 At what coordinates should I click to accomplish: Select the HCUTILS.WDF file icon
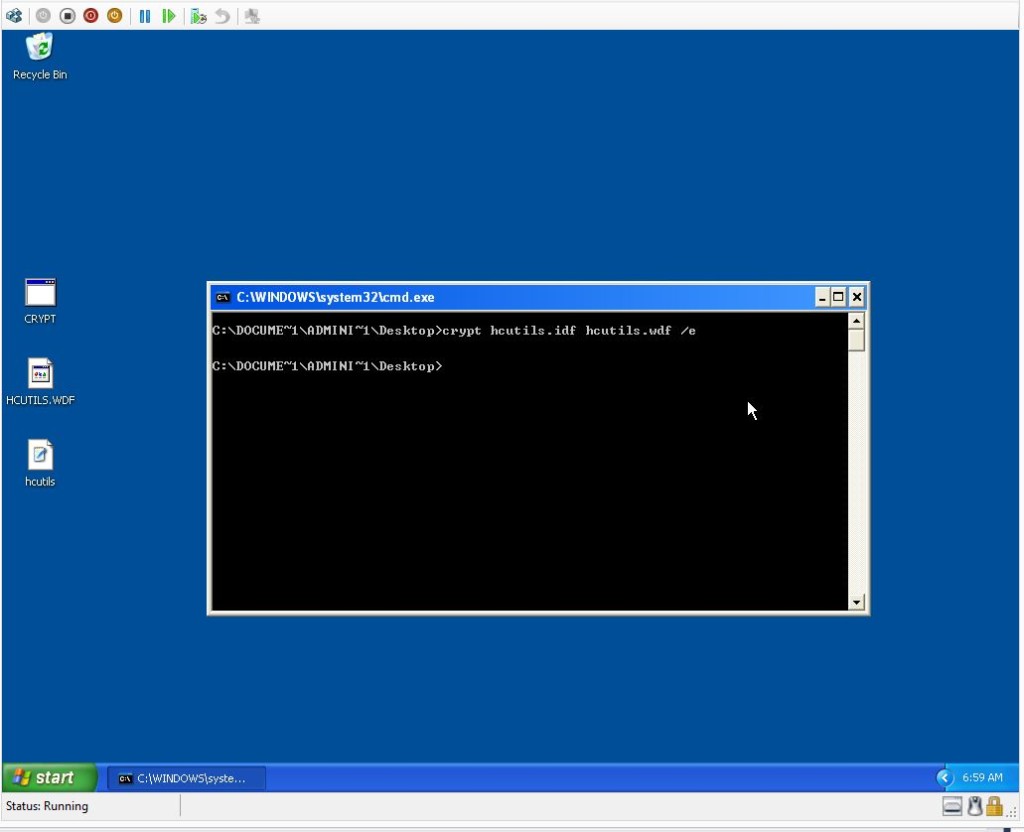click(40, 382)
